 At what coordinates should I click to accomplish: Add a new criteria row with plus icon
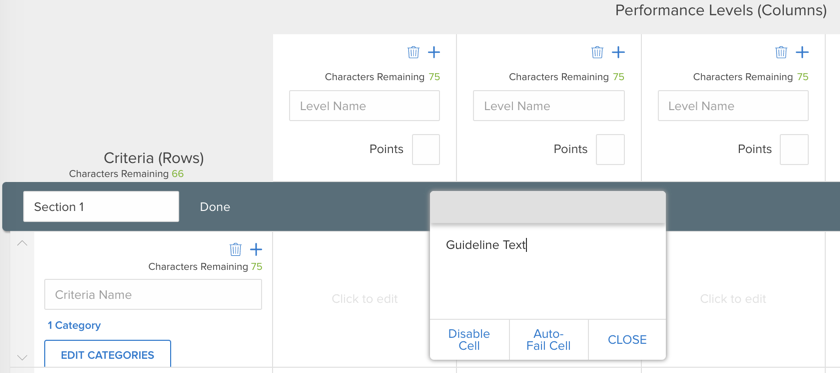coord(256,249)
